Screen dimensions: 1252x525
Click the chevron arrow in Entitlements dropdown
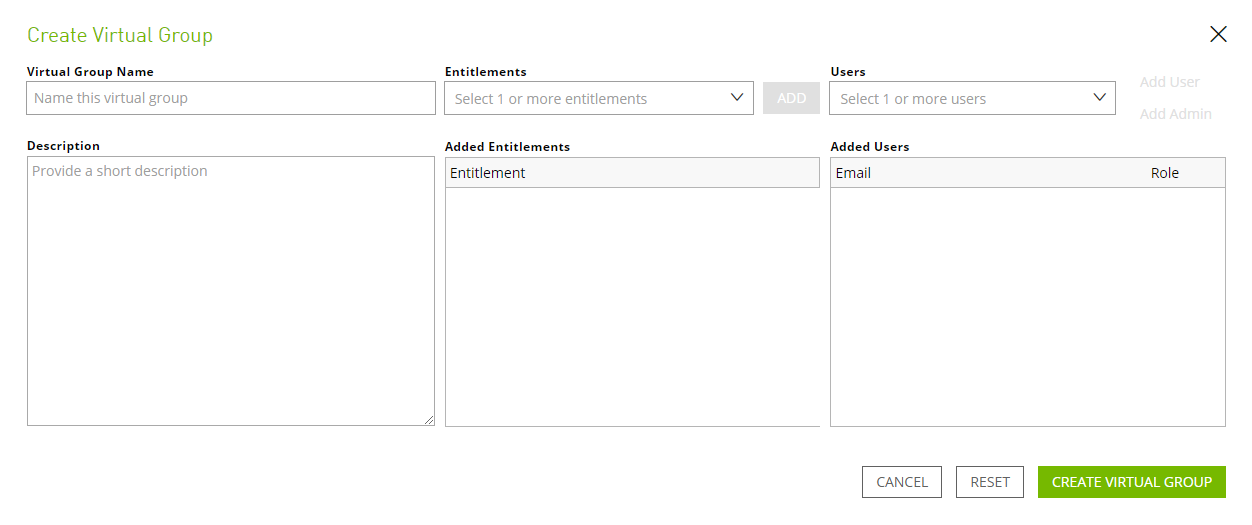pyautogui.click(x=737, y=98)
